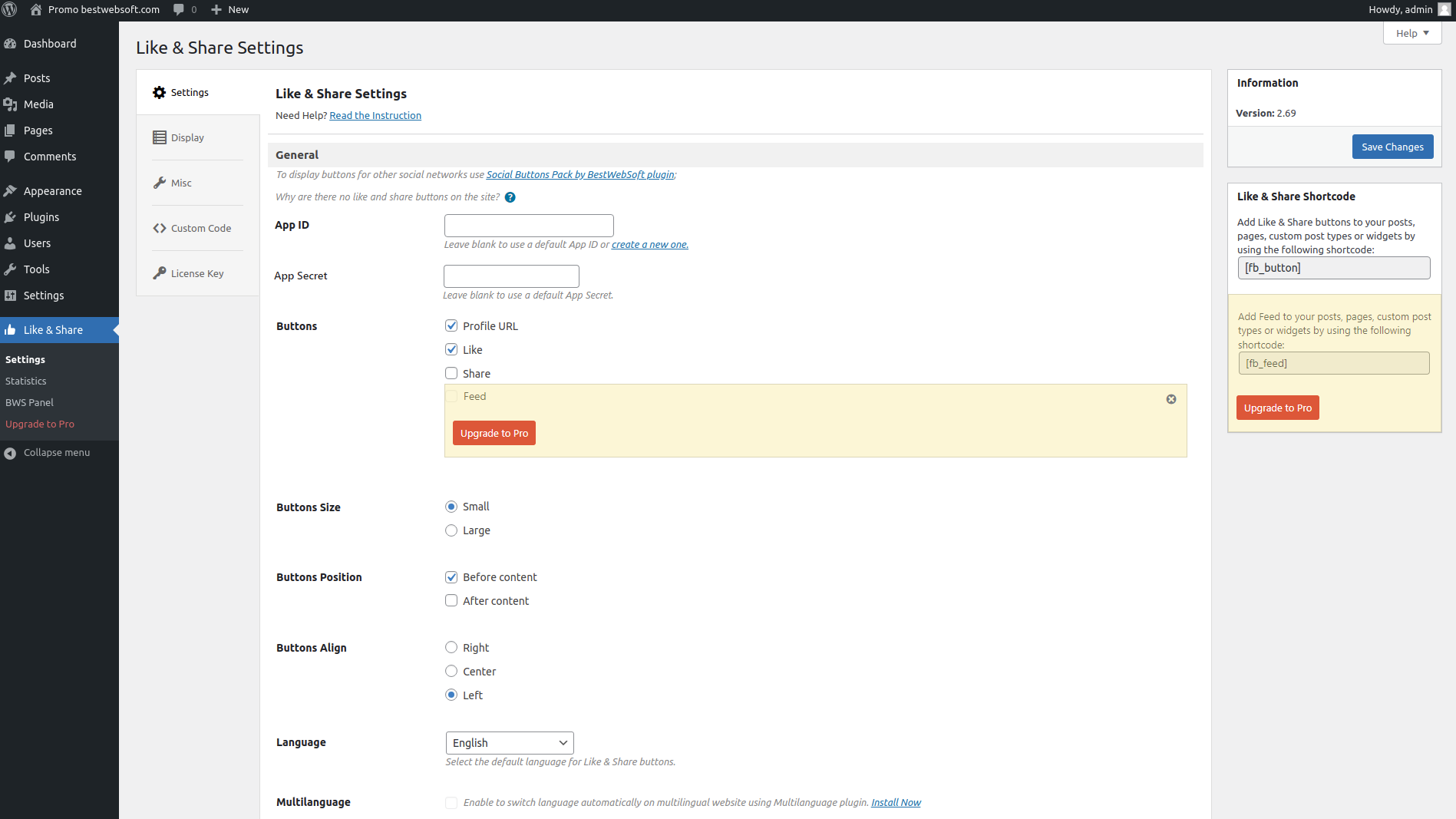Close the Feed upgrade notice

[1171, 399]
